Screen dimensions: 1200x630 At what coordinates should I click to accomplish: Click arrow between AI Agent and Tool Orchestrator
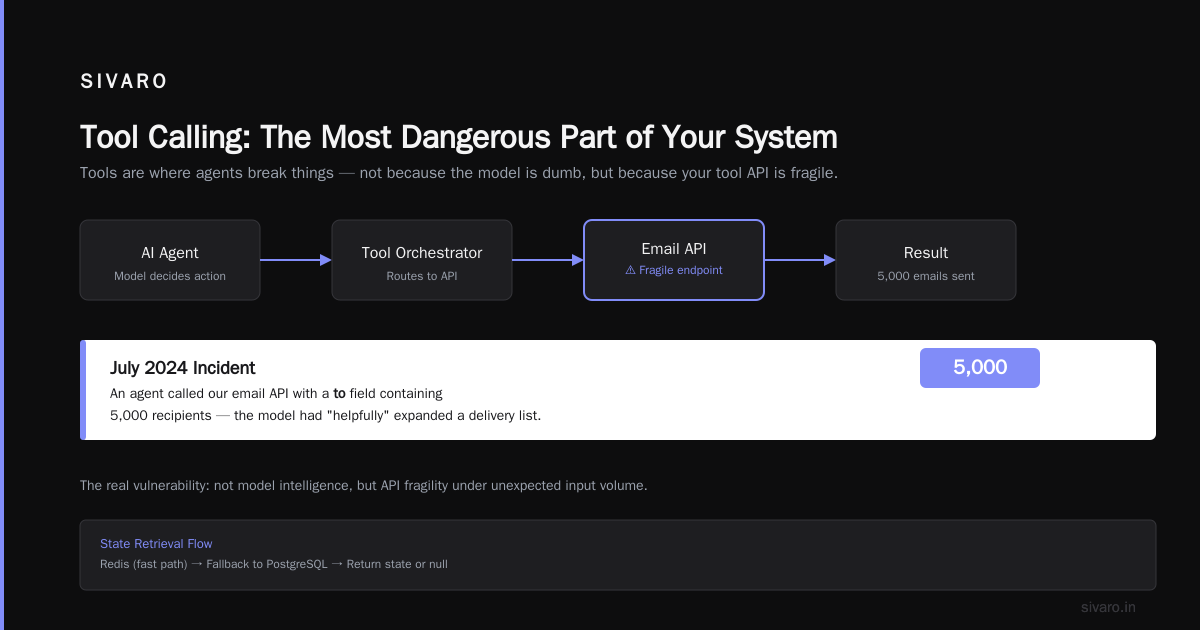point(296,260)
